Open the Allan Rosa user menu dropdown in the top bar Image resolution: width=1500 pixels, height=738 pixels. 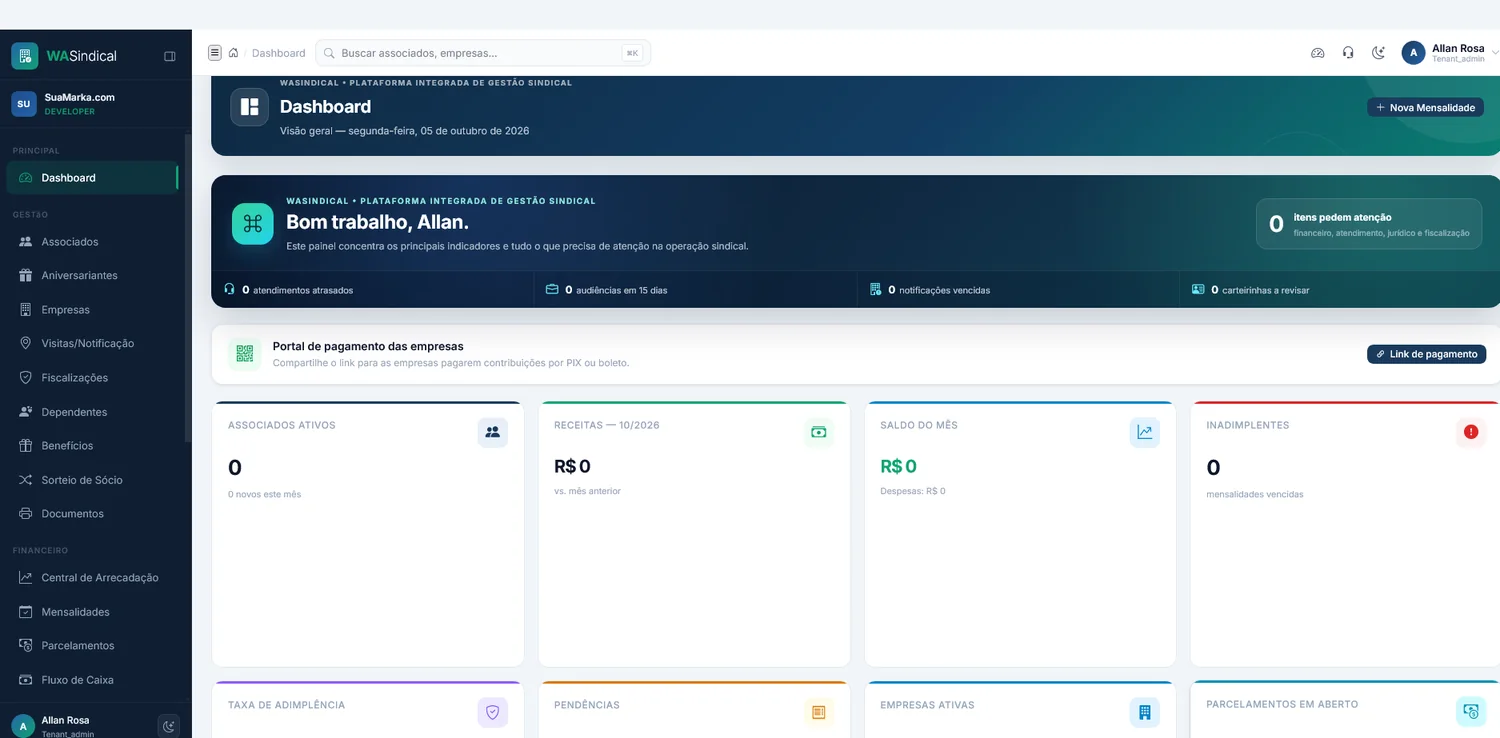pos(1450,53)
